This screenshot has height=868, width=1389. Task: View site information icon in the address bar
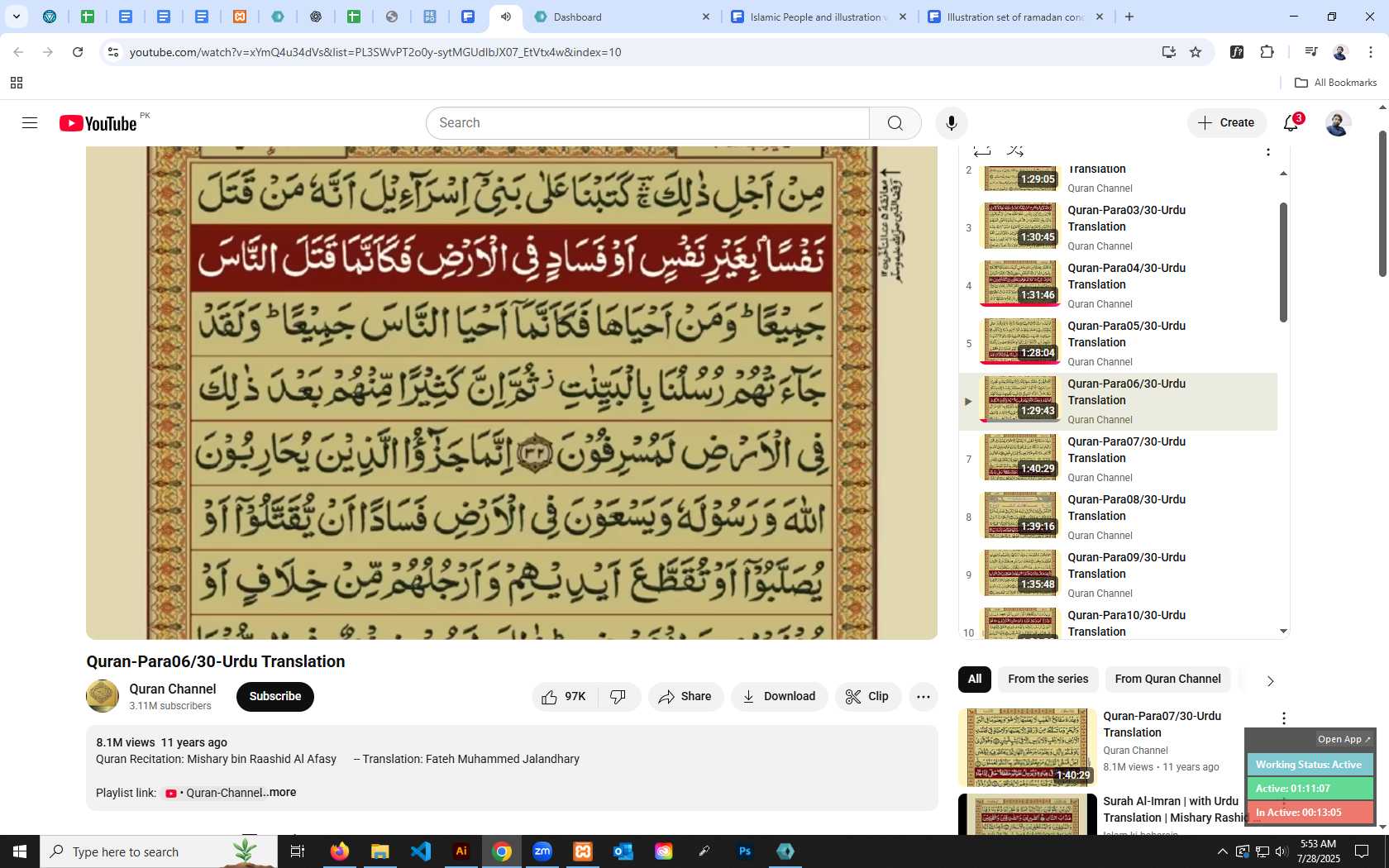(x=113, y=52)
